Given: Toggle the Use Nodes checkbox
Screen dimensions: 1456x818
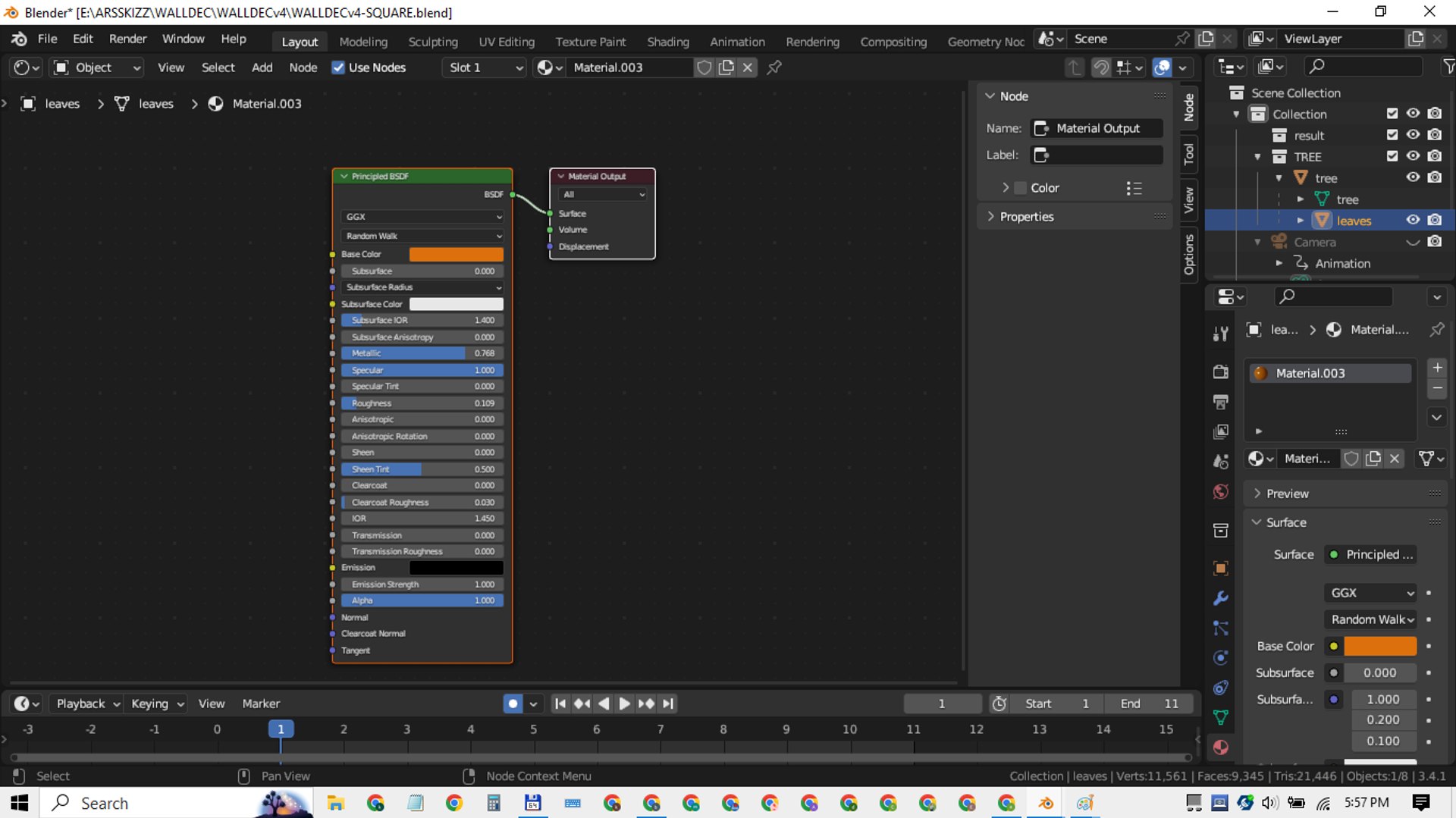Looking at the screenshot, I should pos(338,67).
